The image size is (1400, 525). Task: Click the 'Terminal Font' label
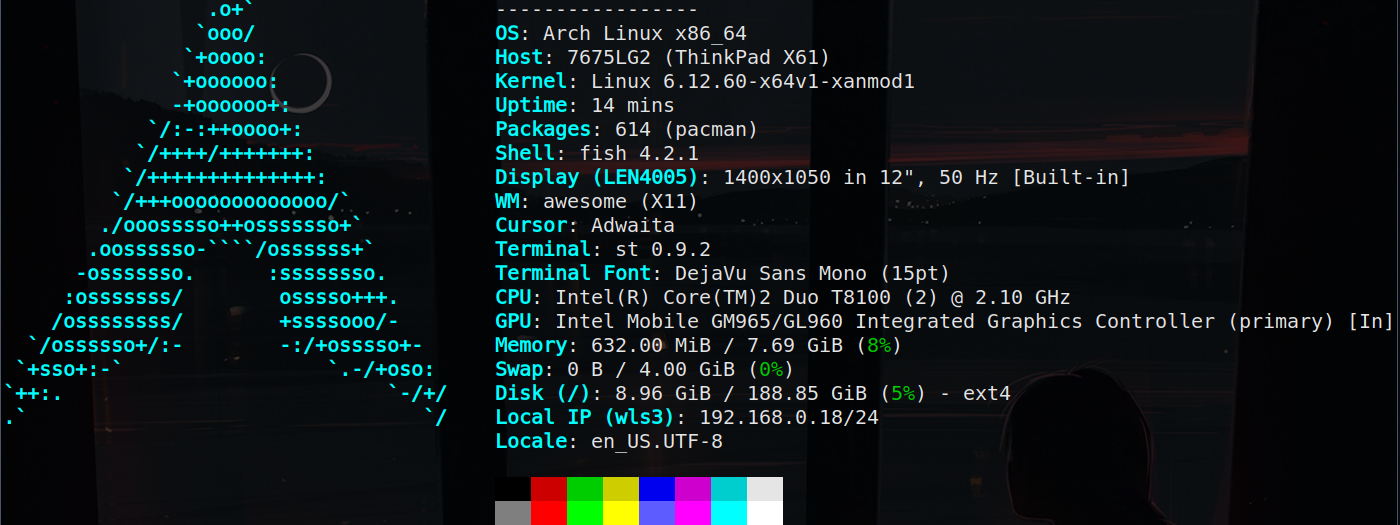coord(573,273)
